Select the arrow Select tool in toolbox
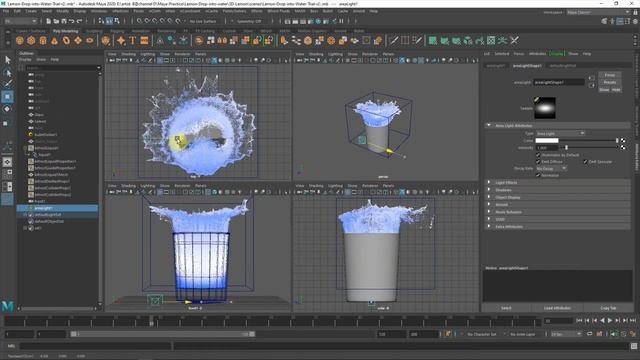Screen dimensions: 640x360 point(7,60)
